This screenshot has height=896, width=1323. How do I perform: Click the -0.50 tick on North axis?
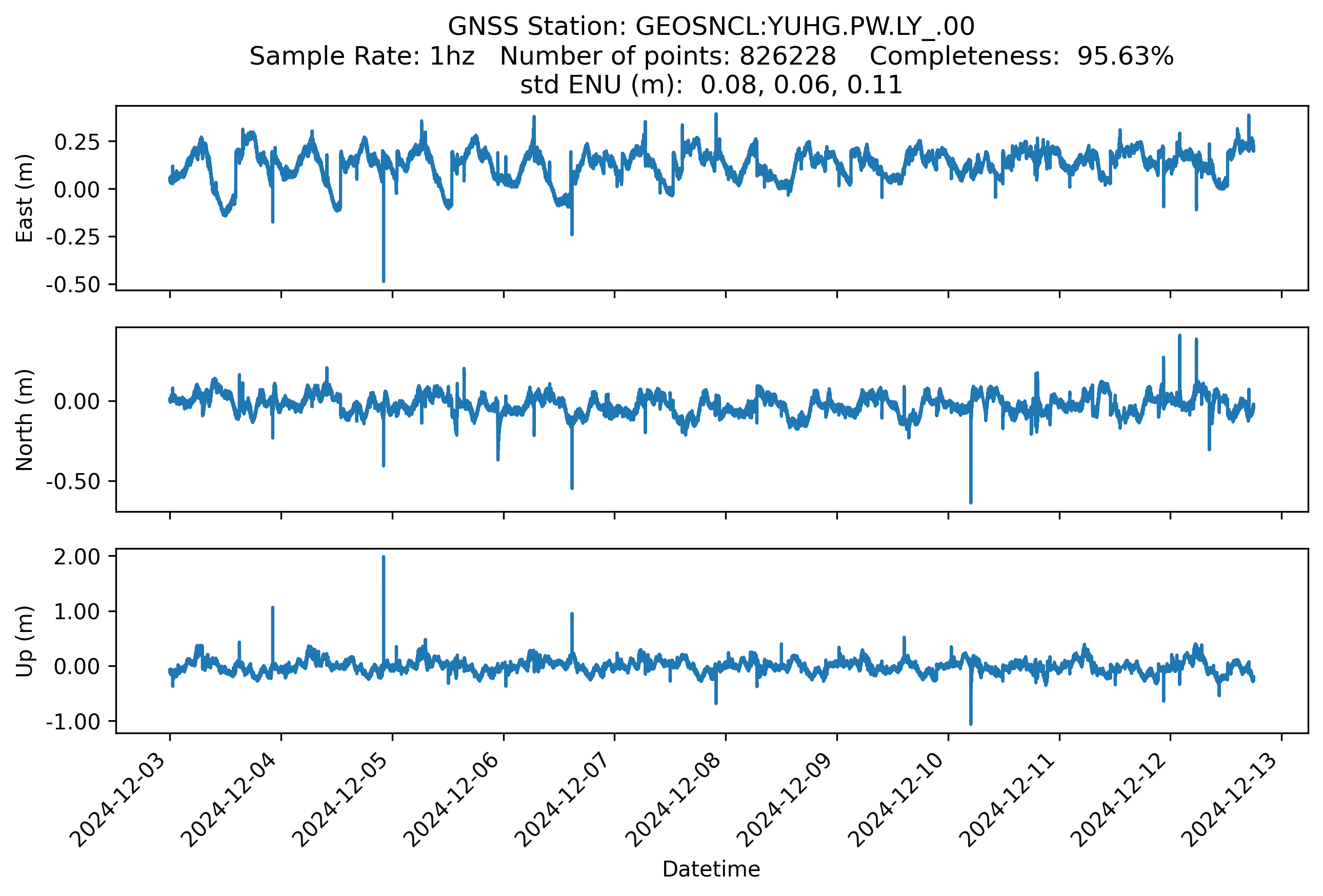pos(73,482)
